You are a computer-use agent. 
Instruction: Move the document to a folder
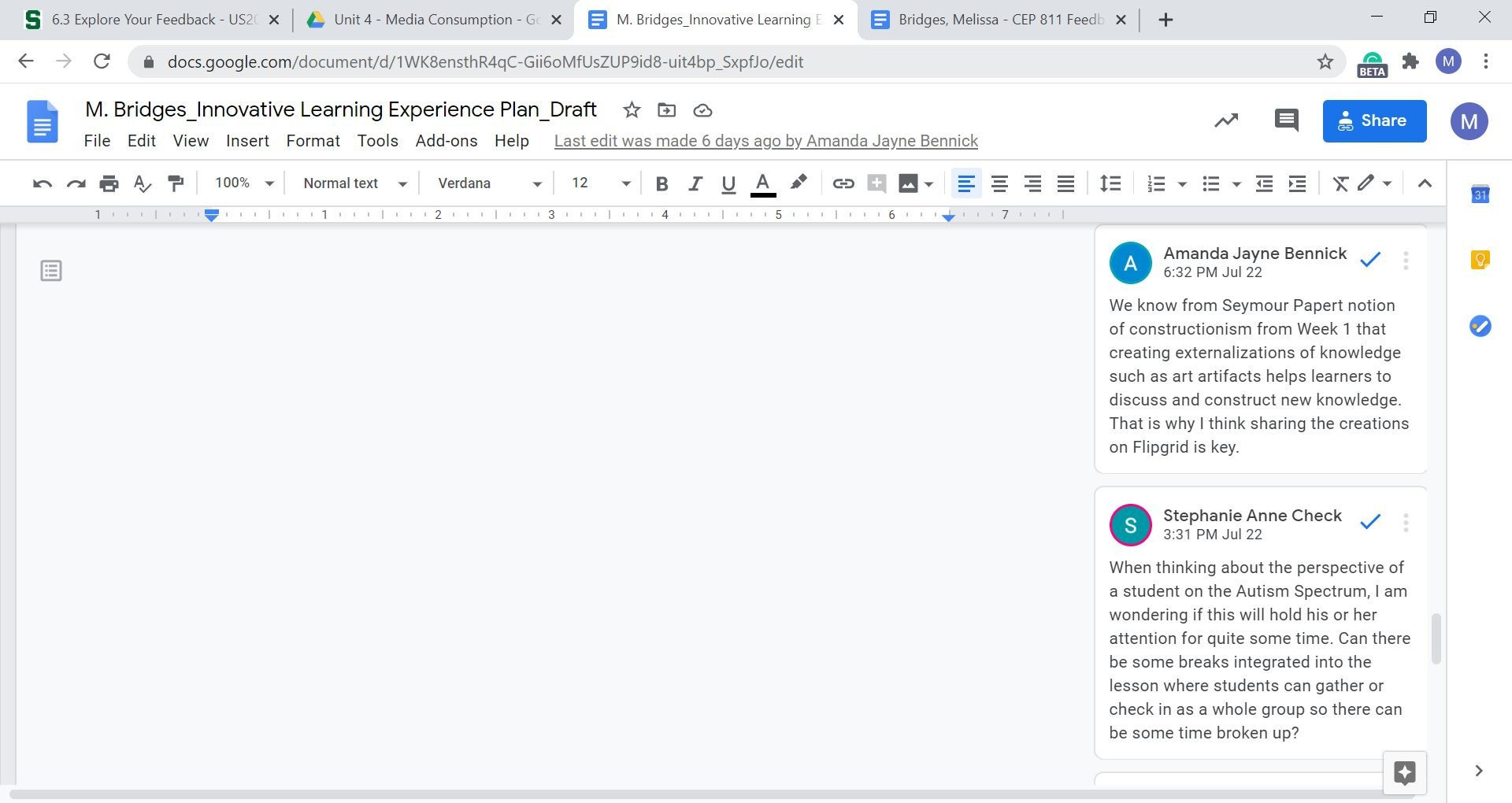pos(667,110)
